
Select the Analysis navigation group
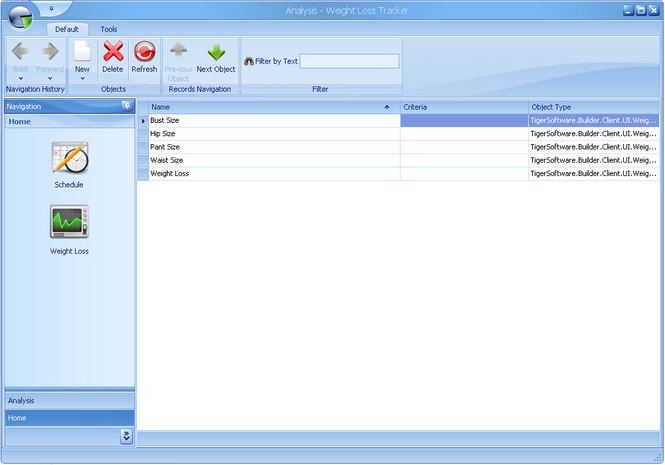pos(70,401)
